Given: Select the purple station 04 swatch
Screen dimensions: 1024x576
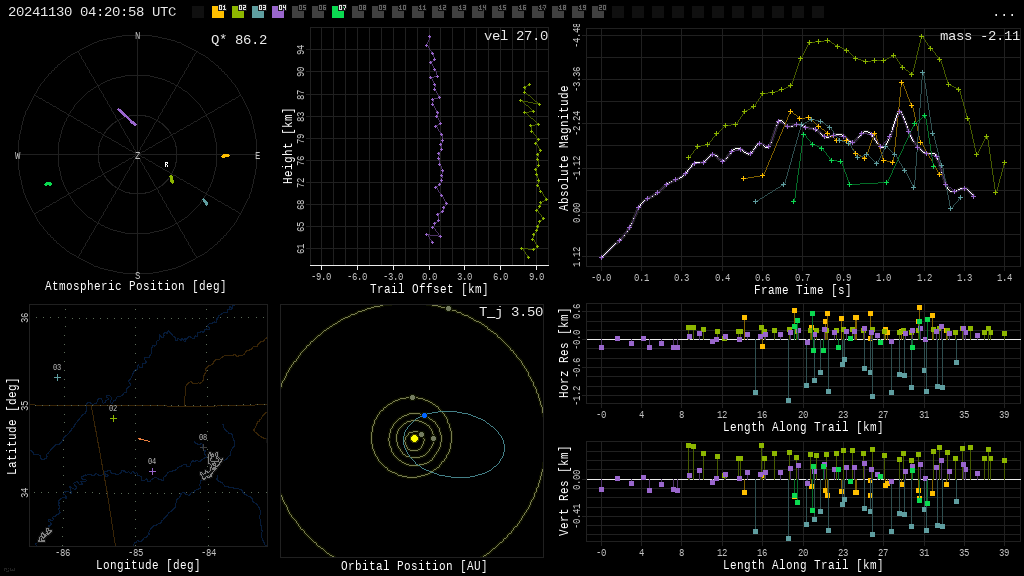Looking at the screenshot, I should pos(278,12).
